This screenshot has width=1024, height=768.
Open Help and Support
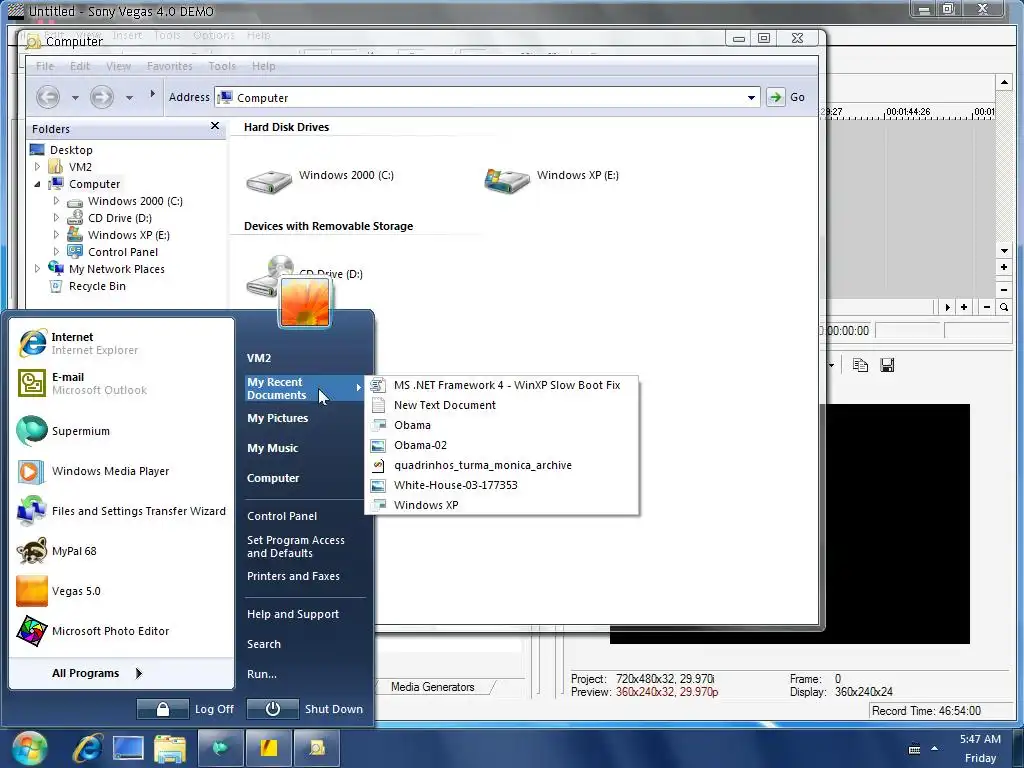pos(293,614)
